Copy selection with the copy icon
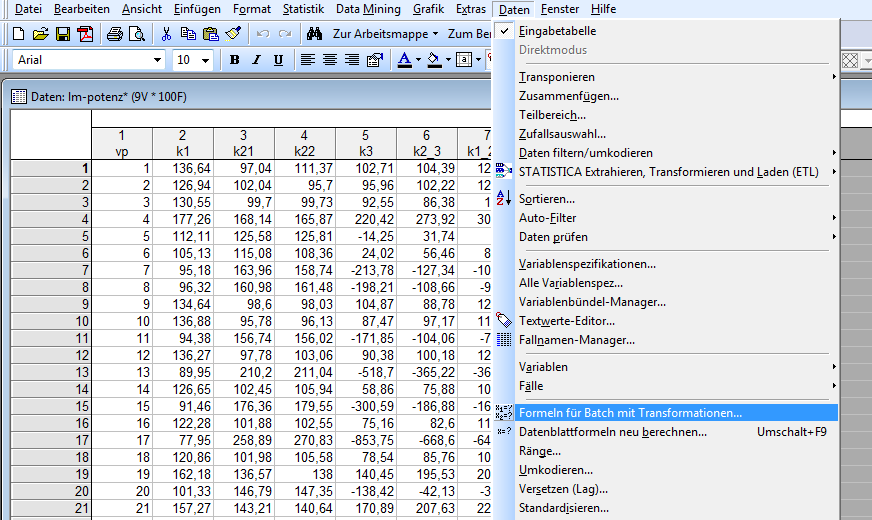 [x=188, y=34]
